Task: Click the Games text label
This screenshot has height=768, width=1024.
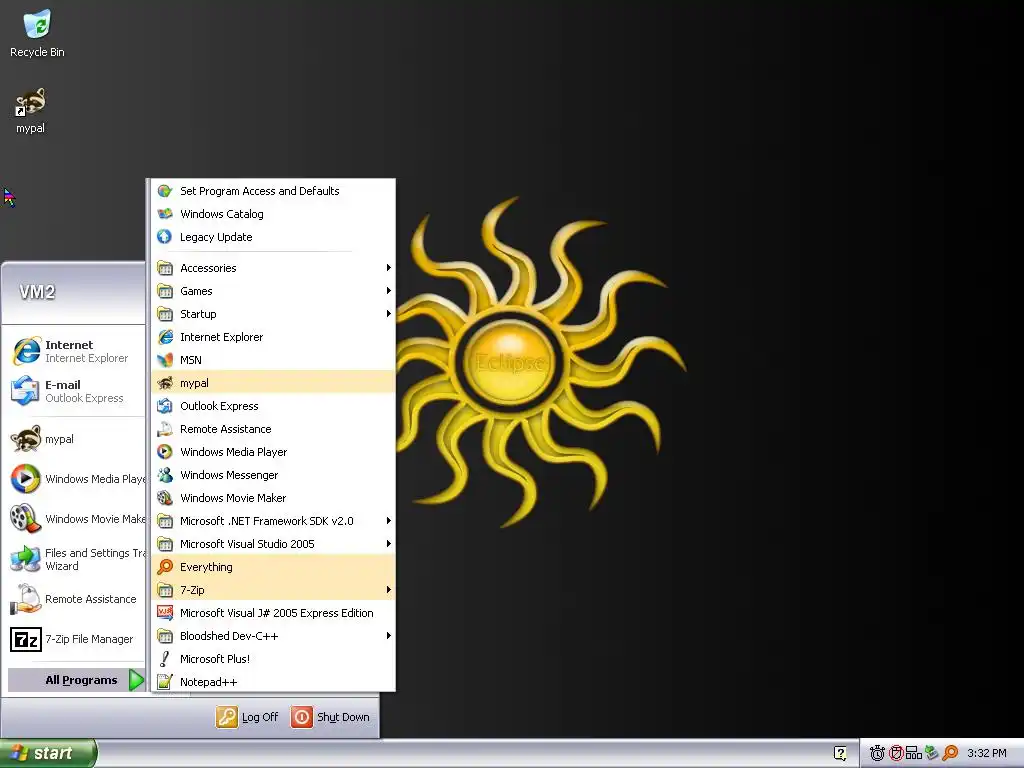Action: 196,291
